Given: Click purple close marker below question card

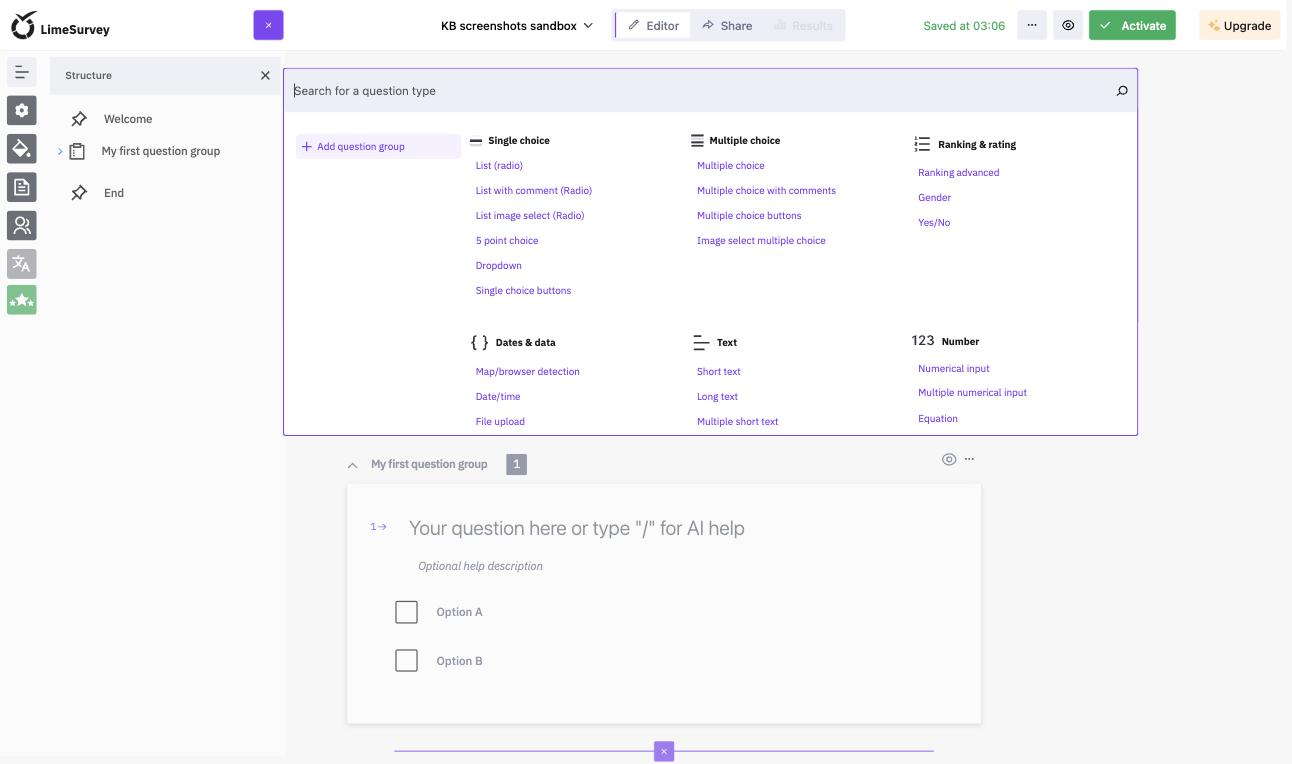Looking at the screenshot, I should click(664, 751).
